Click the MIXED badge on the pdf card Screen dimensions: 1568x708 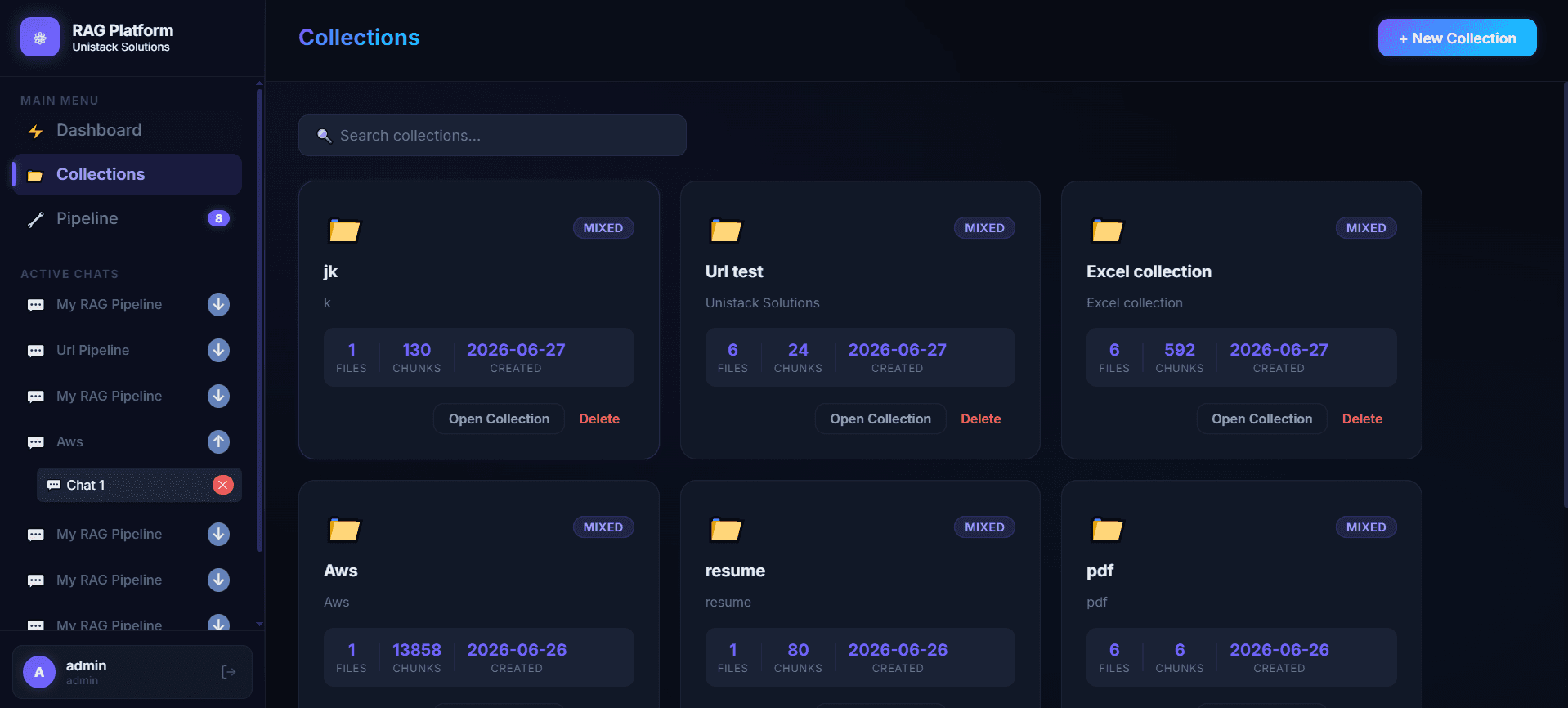point(1366,527)
